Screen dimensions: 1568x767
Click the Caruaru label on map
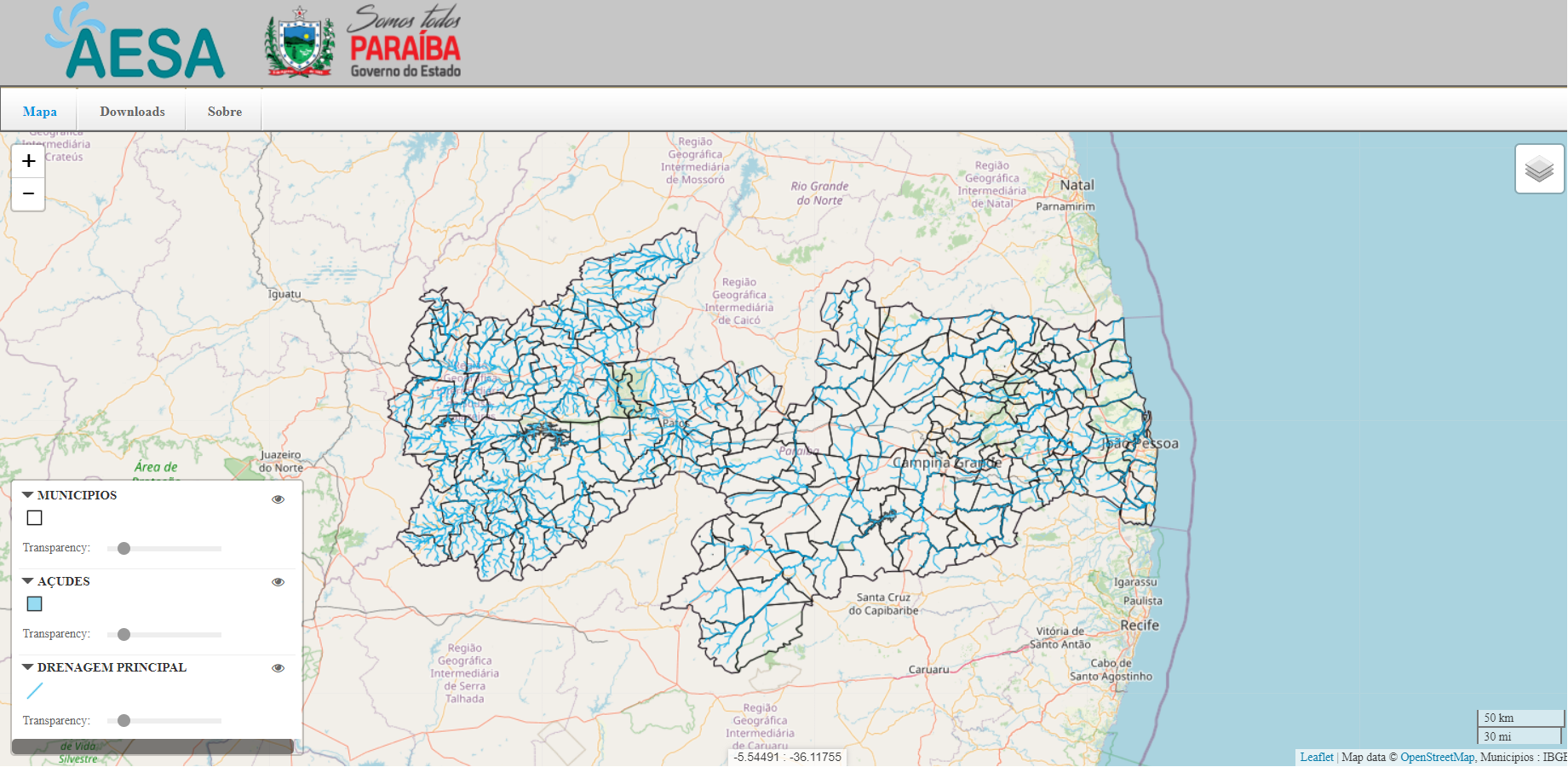coord(928,669)
